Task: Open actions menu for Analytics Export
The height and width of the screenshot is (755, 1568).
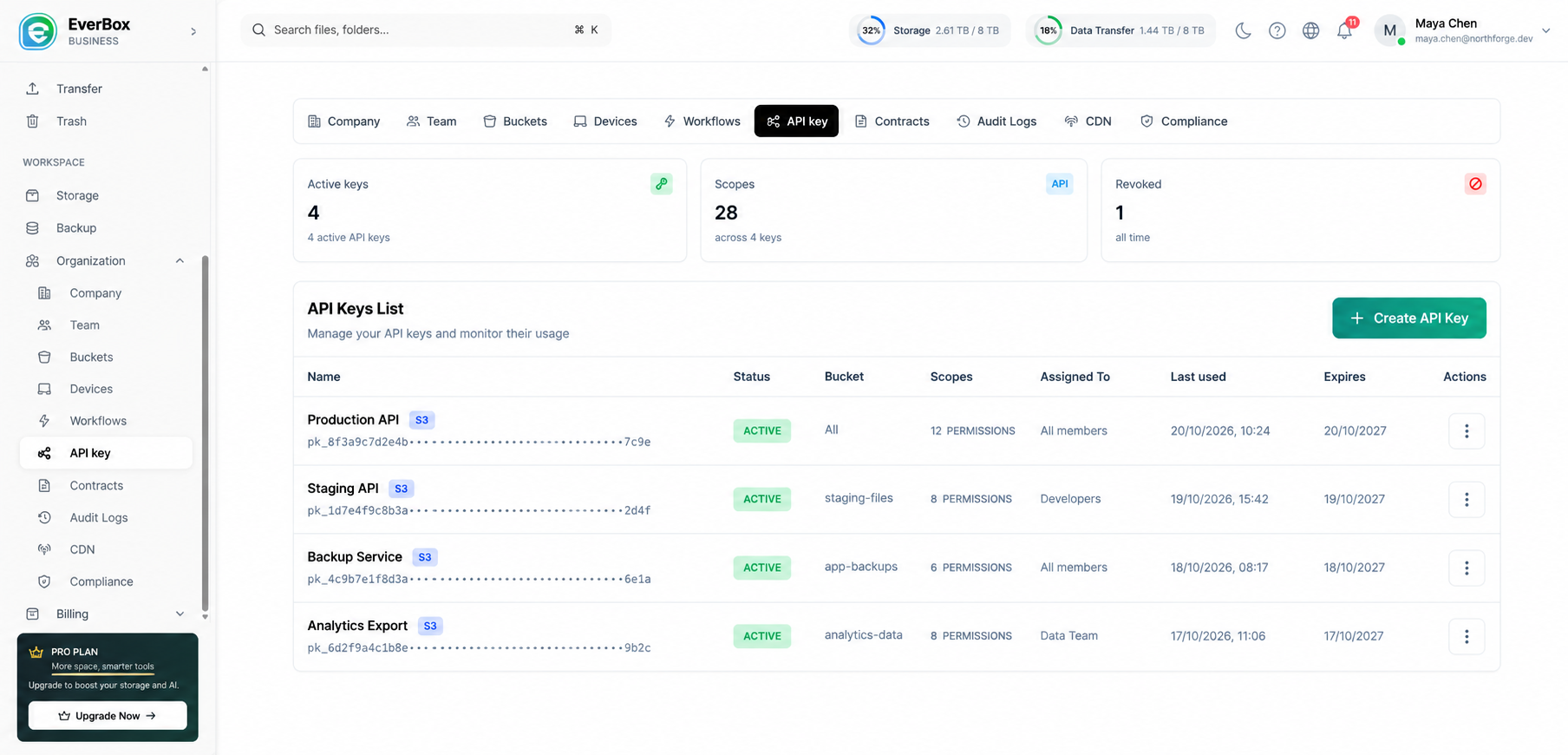Action: [1467, 637]
